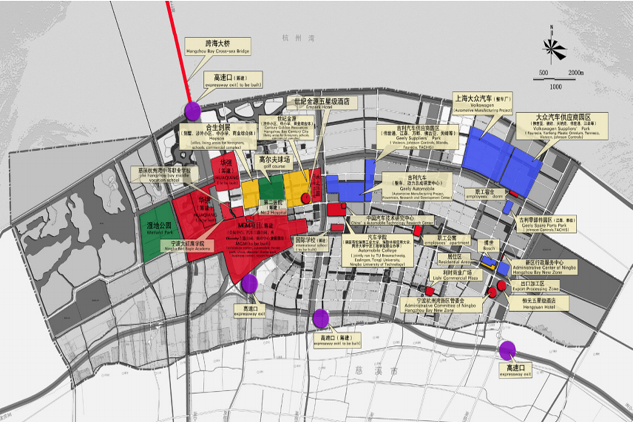
Task: Click the 合生创展 Hopson label
Action: pos(218,136)
